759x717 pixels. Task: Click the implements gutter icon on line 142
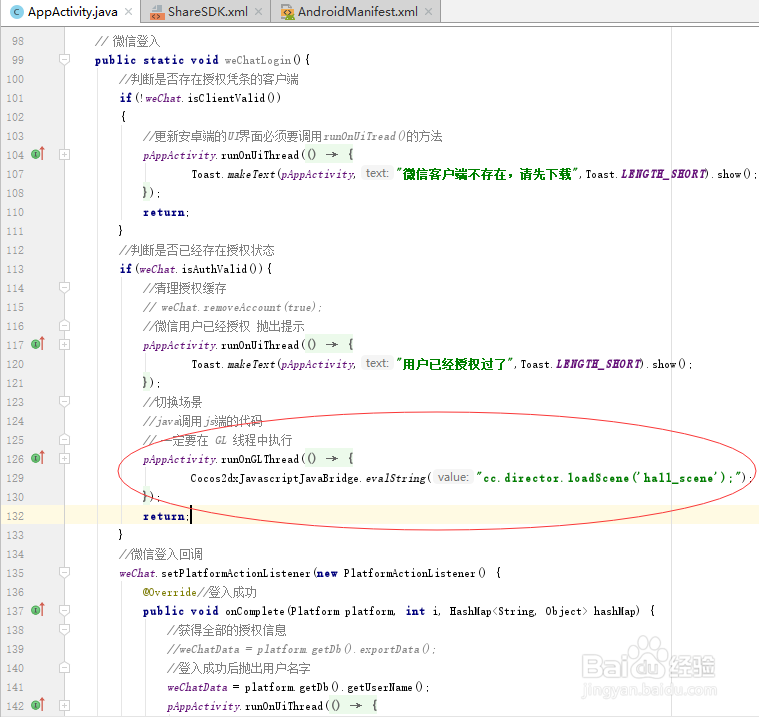(38, 705)
